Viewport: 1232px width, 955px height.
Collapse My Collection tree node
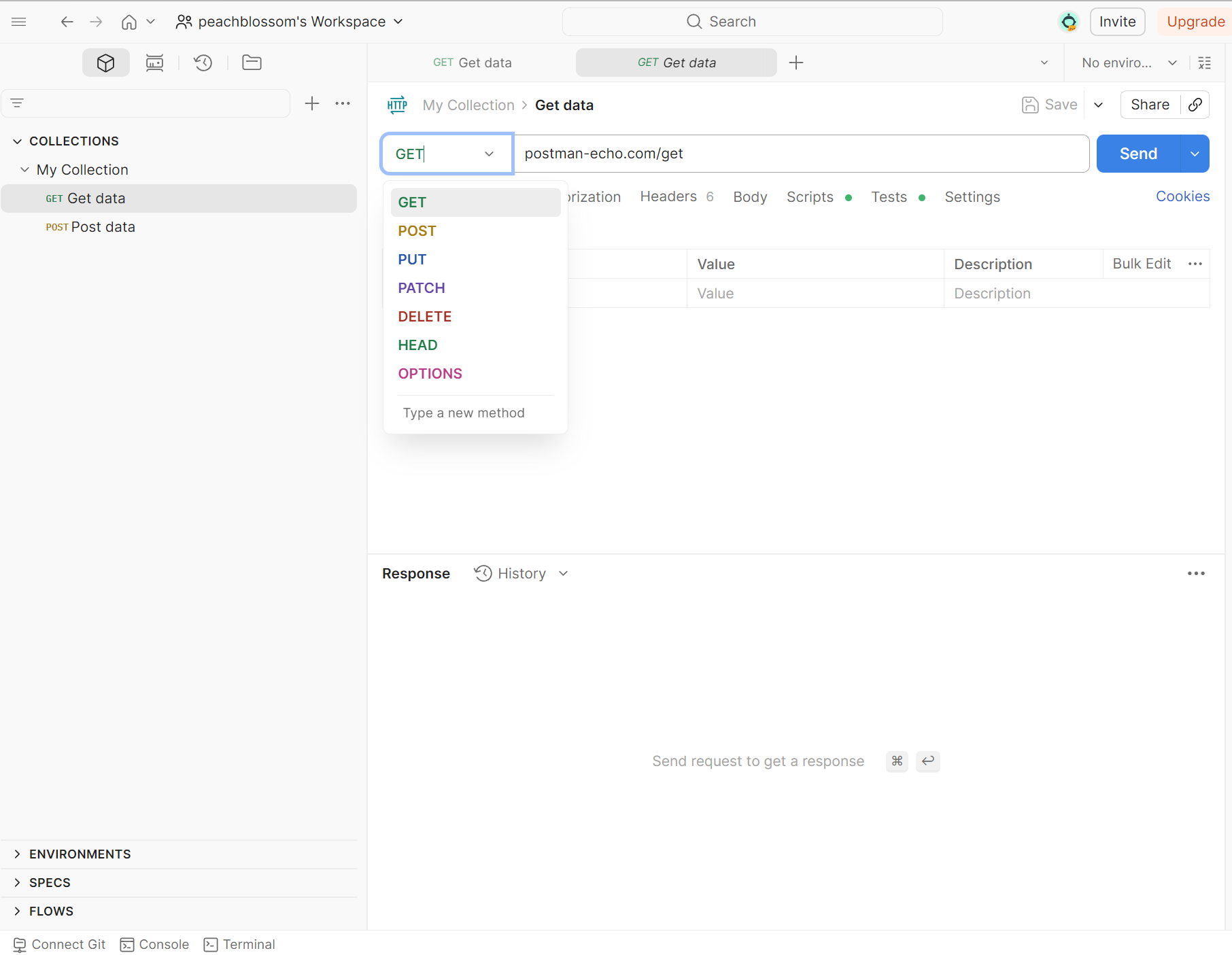24,170
